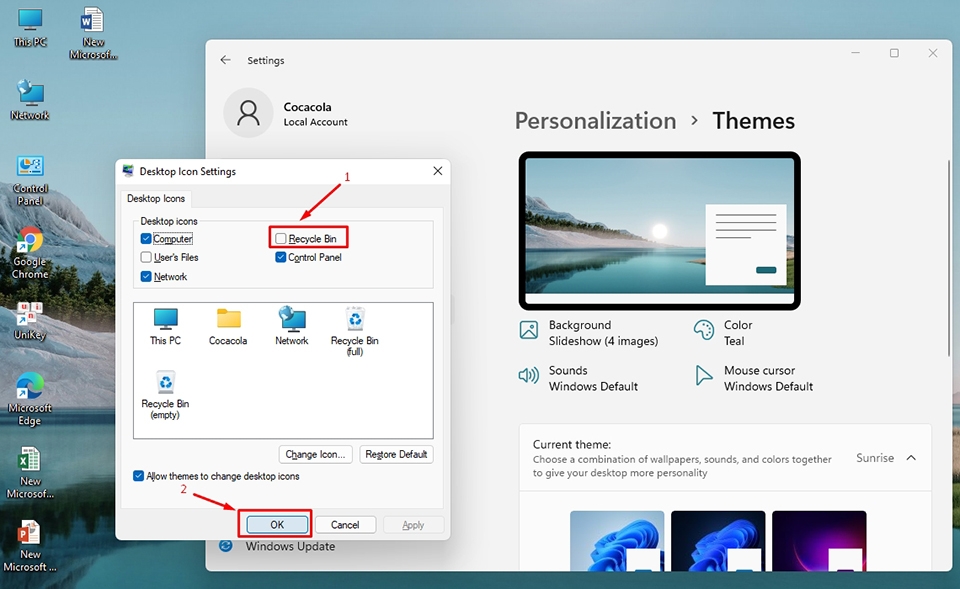Viewport: 960px width, 589px height.
Task: Close the Desktop Icon Settings dialog
Action: pos(438,171)
